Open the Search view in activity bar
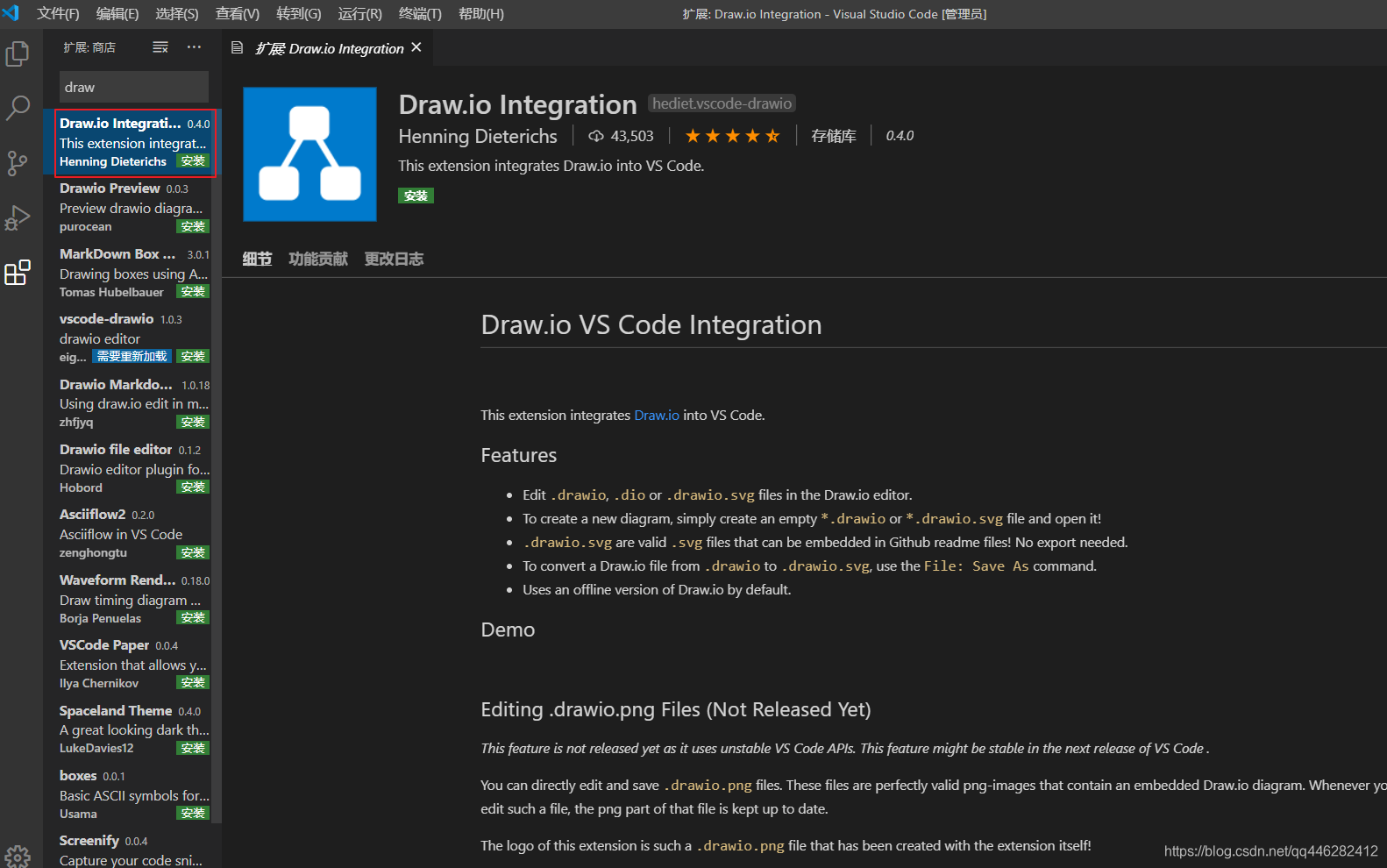Image resolution: width=1387 pixels, height=868 pixels. (x=18, y=109)
